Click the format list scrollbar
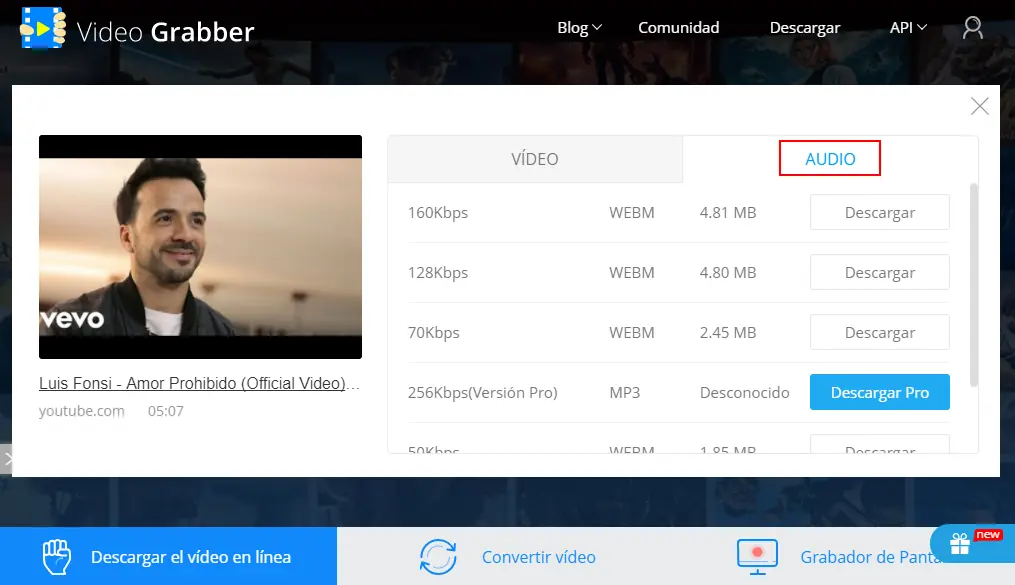This screenshot has height=585, width=1015. tap(974, 285)
